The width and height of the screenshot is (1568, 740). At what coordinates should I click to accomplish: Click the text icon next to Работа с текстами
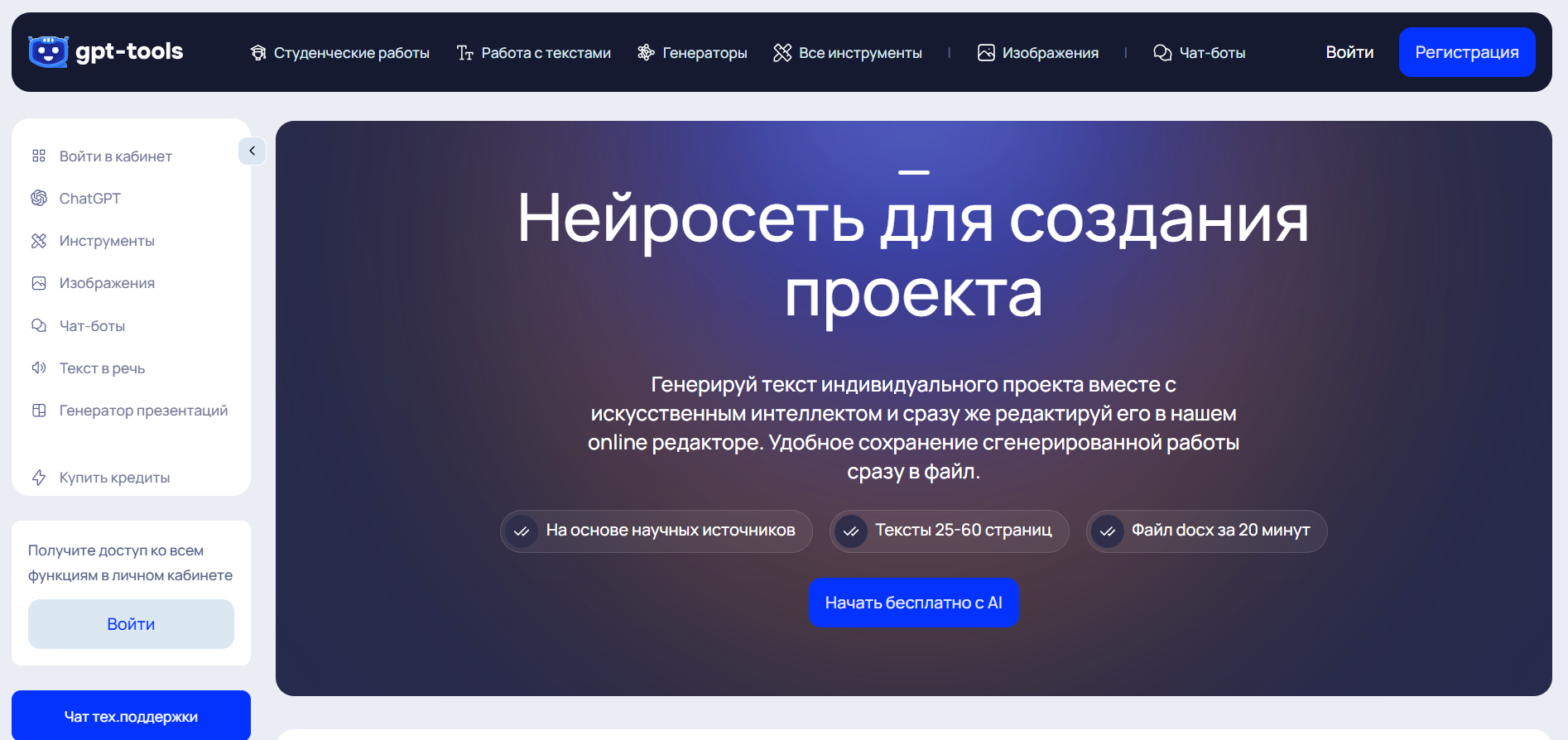[465, 53]
